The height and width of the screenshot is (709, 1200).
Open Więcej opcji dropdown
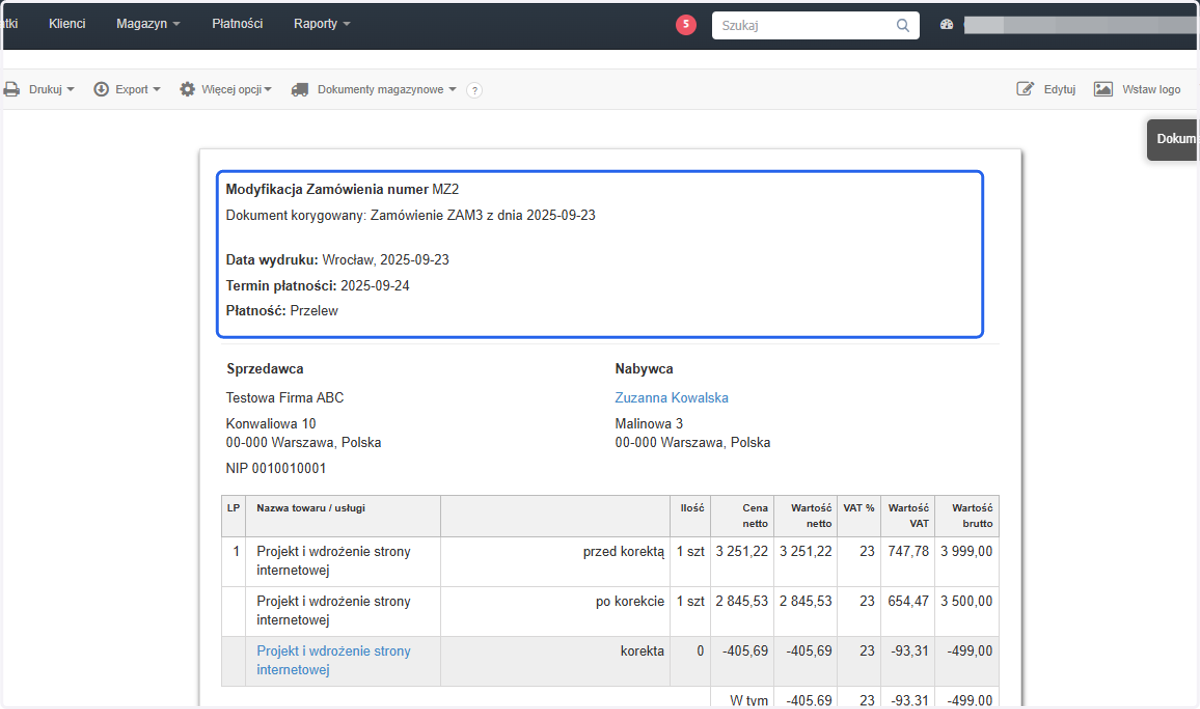click(236, 89)
